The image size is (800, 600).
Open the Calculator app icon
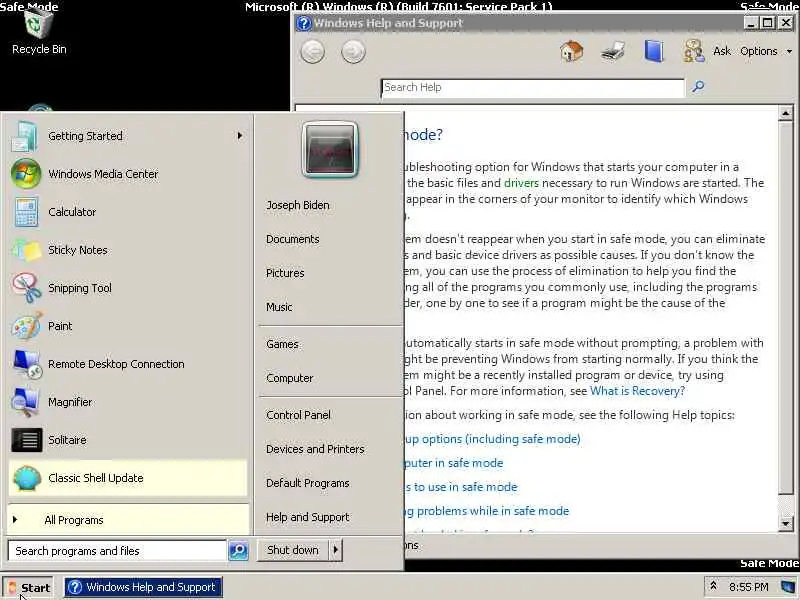point(26,212)
